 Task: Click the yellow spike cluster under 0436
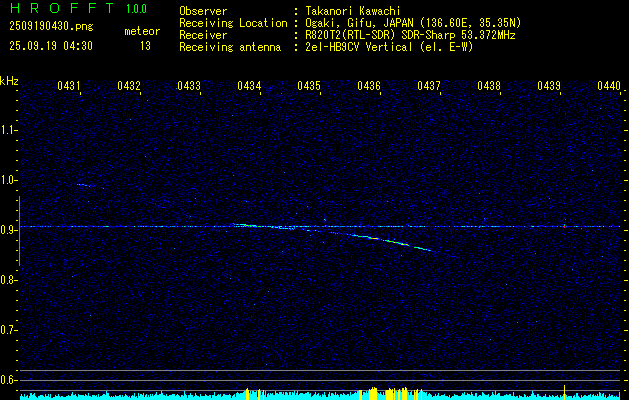point(373,393)
